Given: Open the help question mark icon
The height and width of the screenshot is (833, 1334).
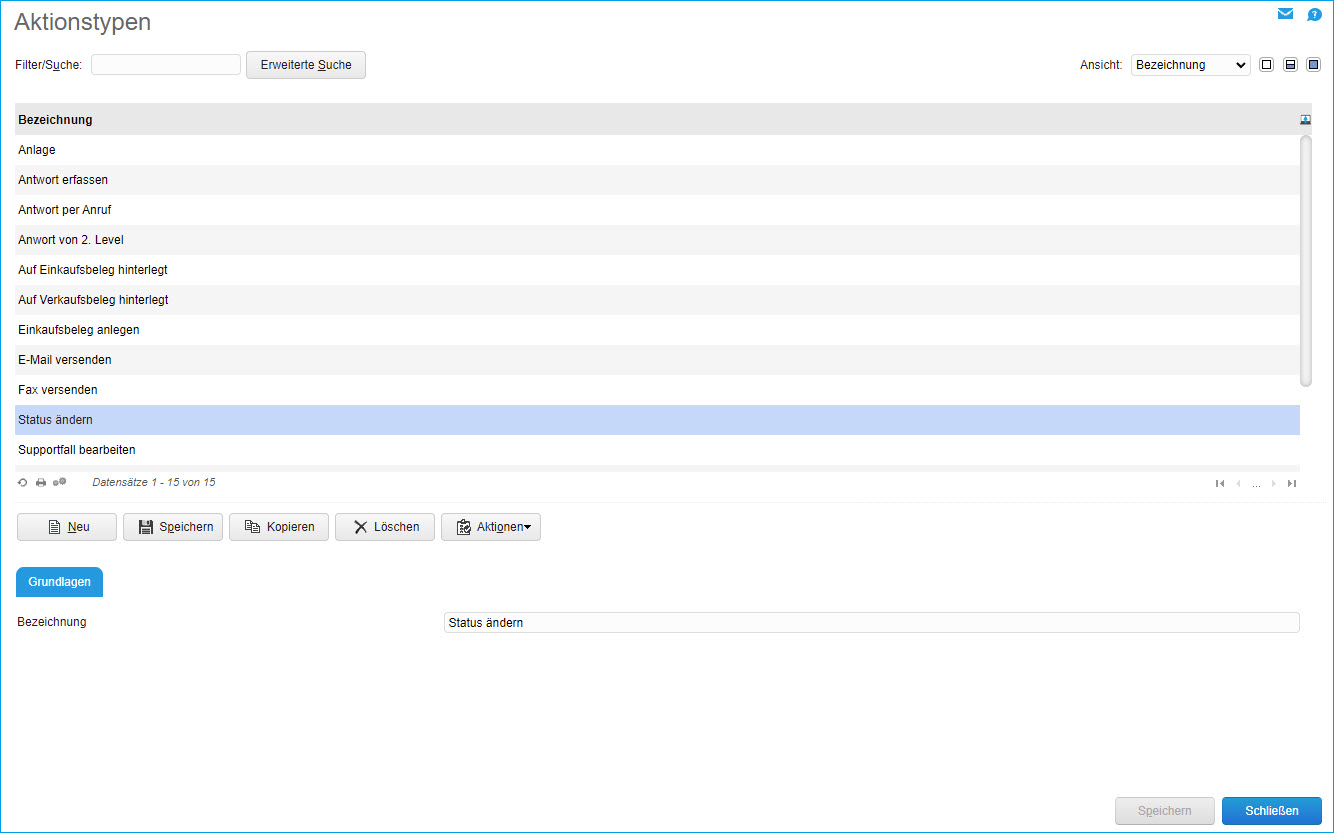Looking at the screenshot, I should (1314, 15).
